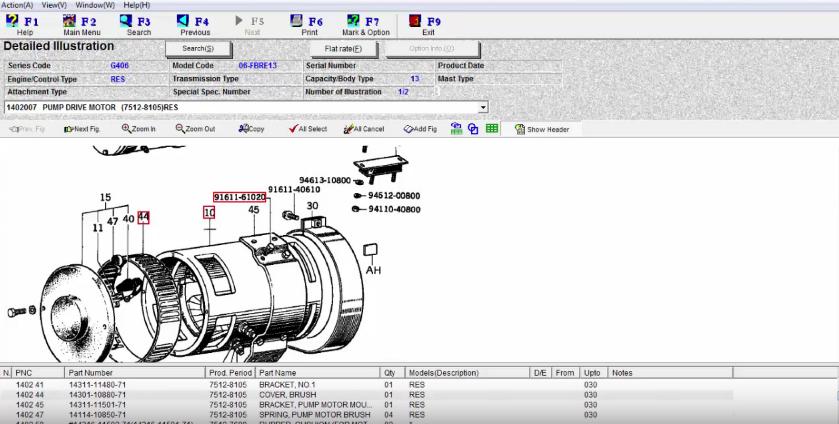
Task: Select callout 44 in the diagram
Action: pos(143,217)
